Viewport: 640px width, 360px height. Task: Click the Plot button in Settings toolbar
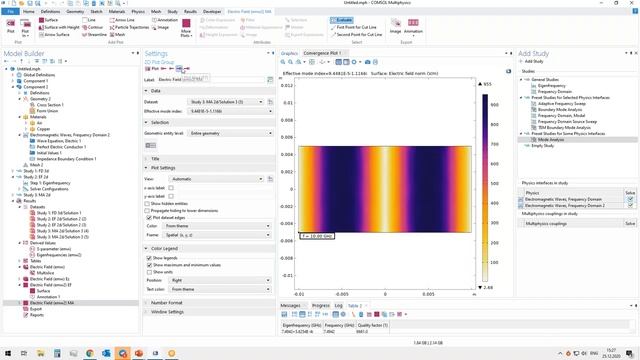(x=152, y=69)
